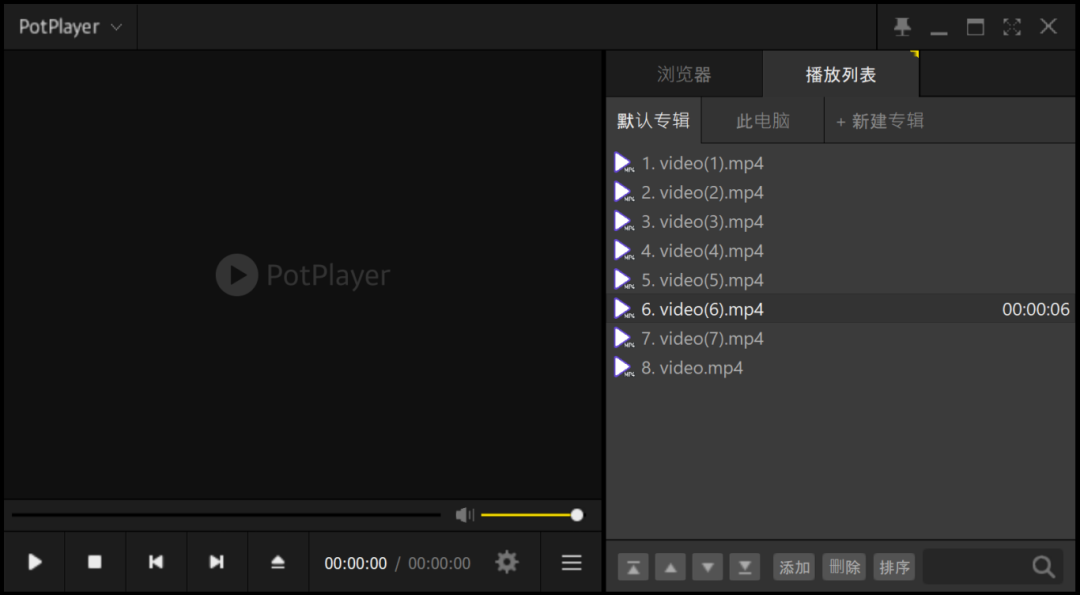Start playback with the Play button
The image size is (1080, 595).
point(34,562)
